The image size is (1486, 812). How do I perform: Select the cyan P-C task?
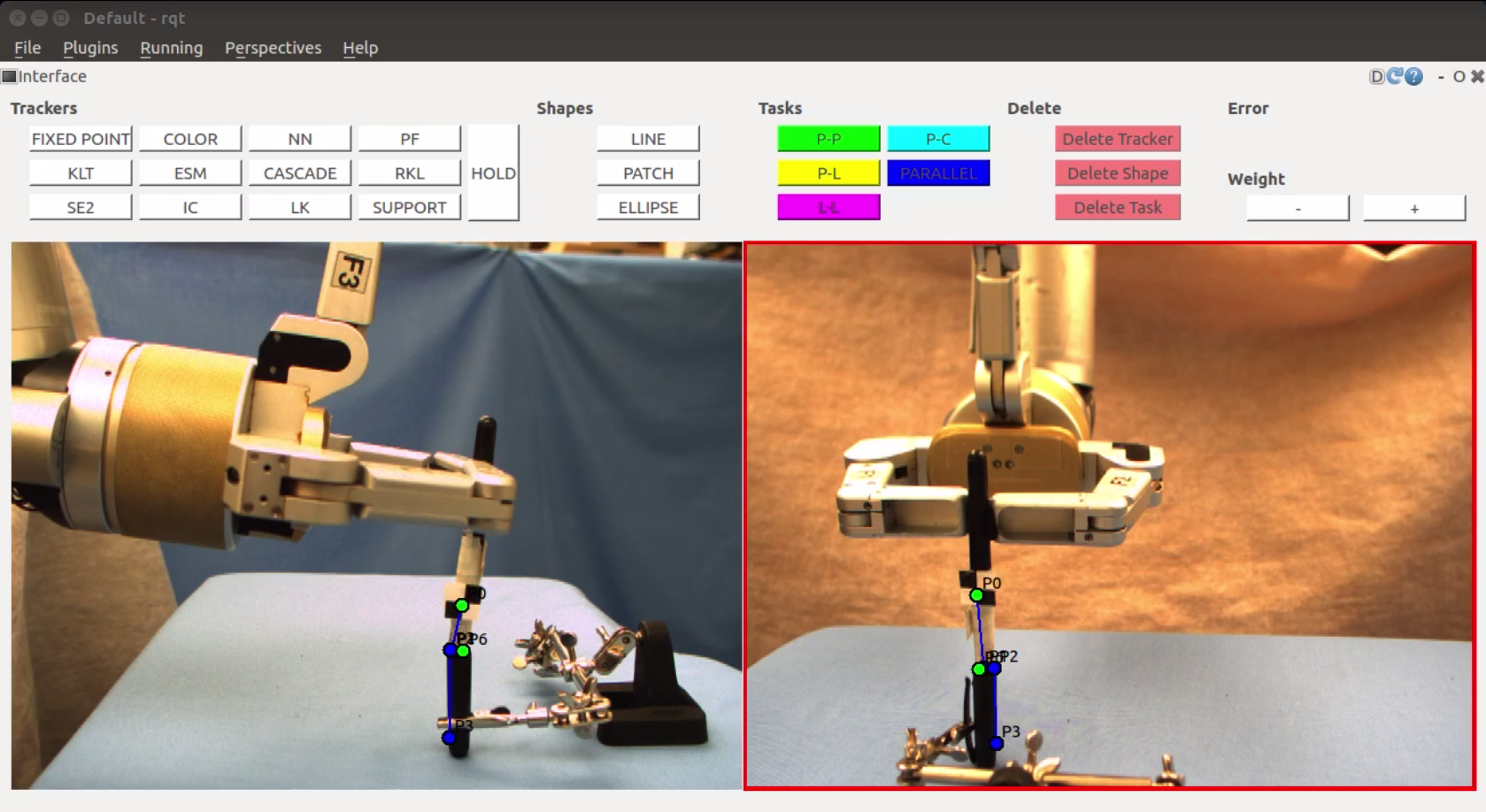tap(938, 139)
